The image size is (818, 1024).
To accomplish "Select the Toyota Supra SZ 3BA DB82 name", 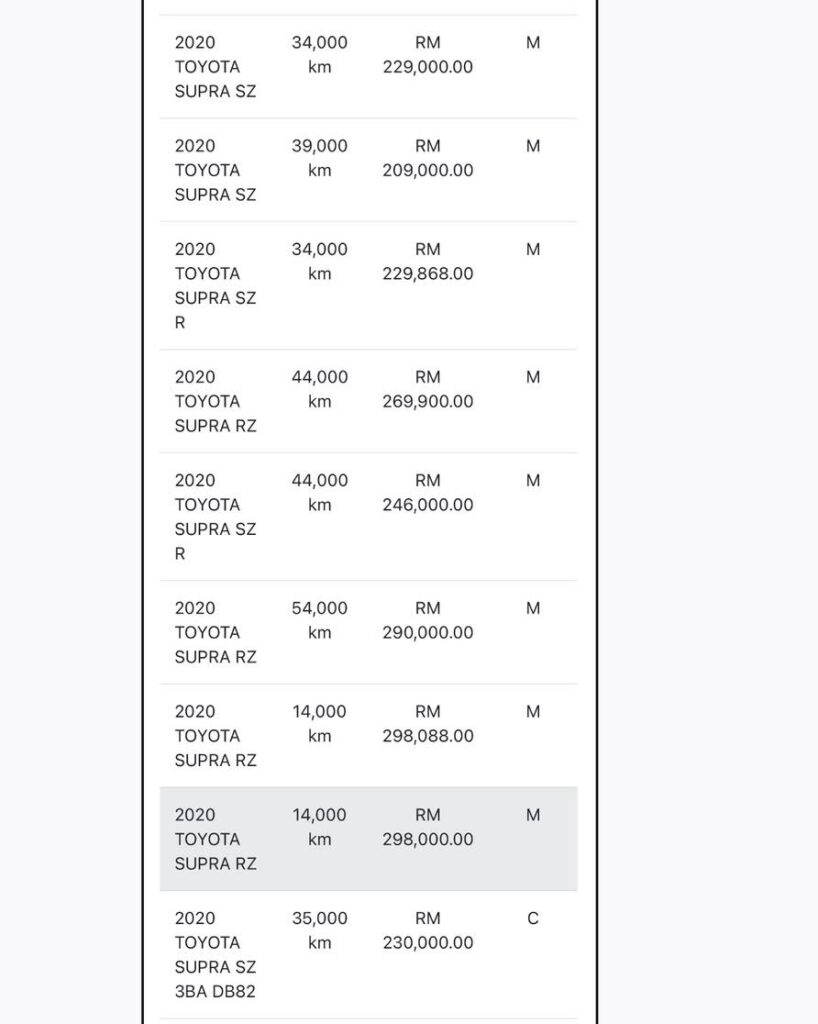I will (215, 955).
